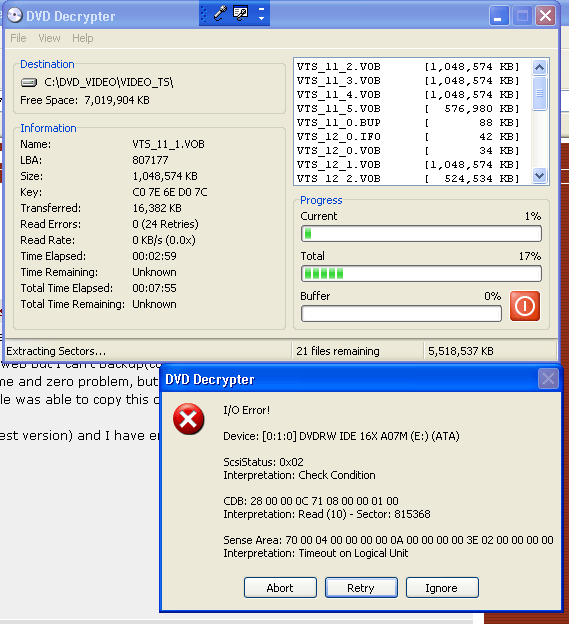Click the Current progress bar
Image resolution: width=569 pixels, height=624 pixels.
coord(421,234)
